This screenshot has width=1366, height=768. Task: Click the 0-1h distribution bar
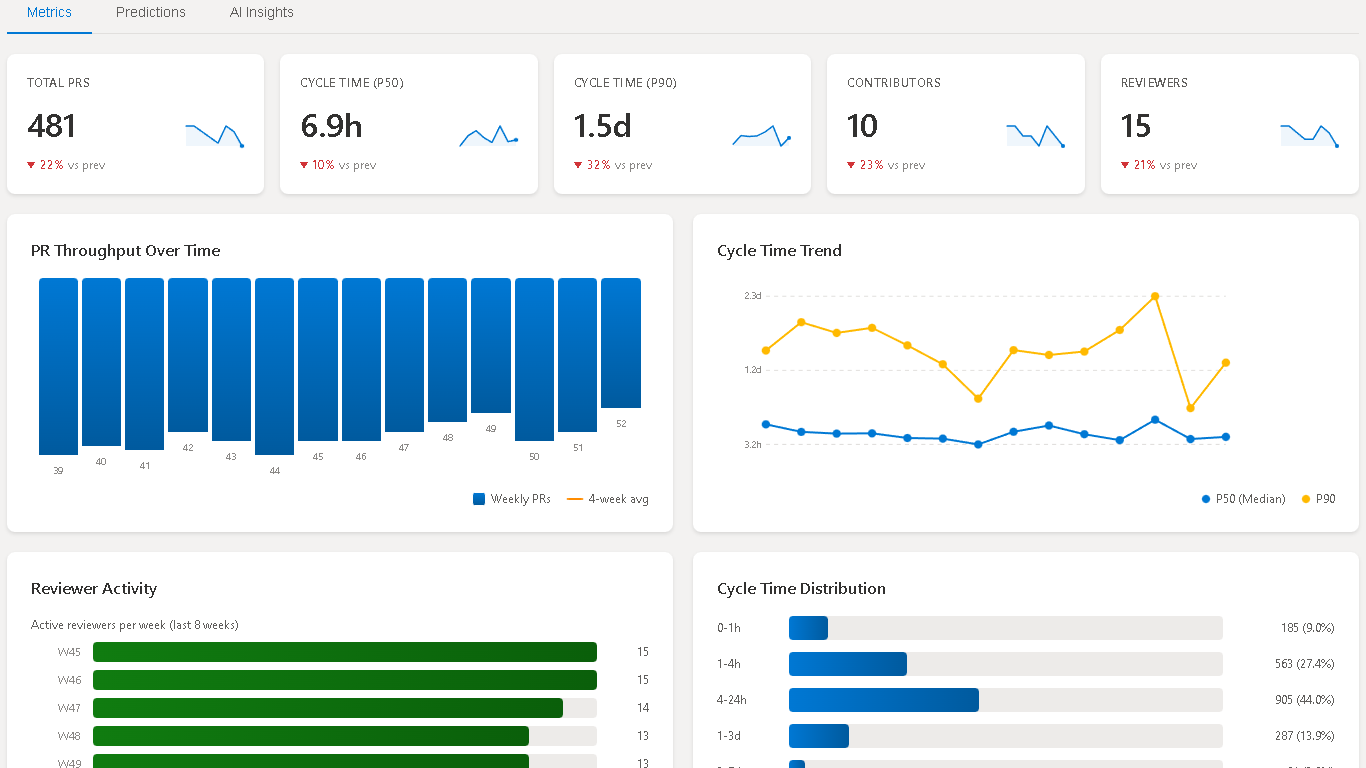[x=808, y=628]
